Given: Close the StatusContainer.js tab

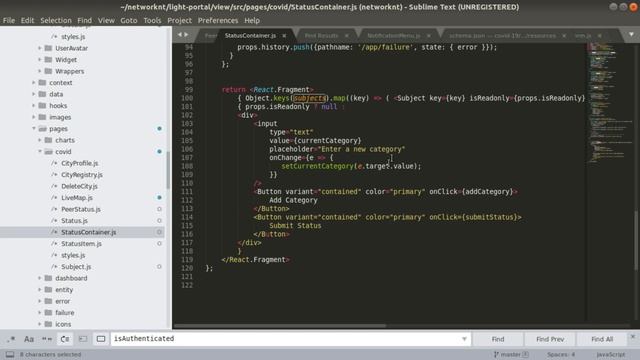Looking at the screenshot, I should tap(284, 36).
